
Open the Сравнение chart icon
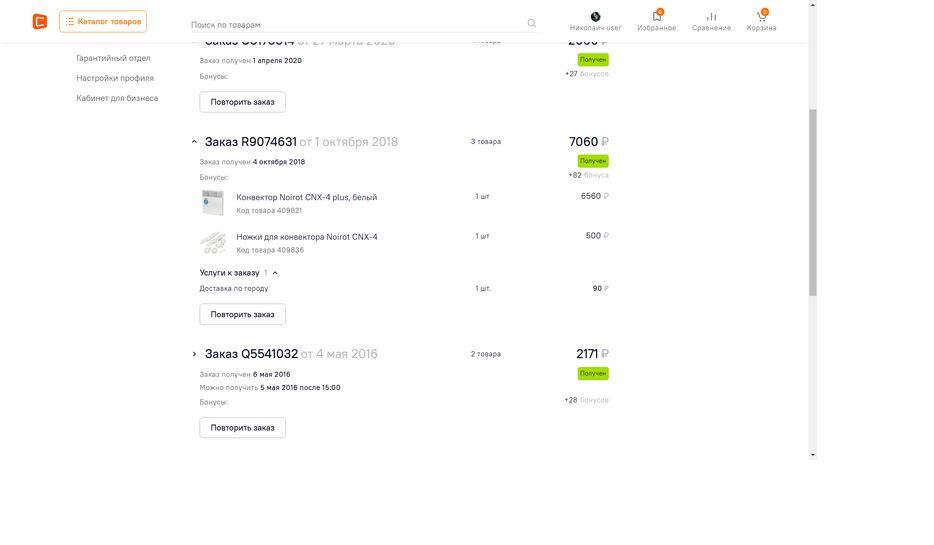click(711, 17)
